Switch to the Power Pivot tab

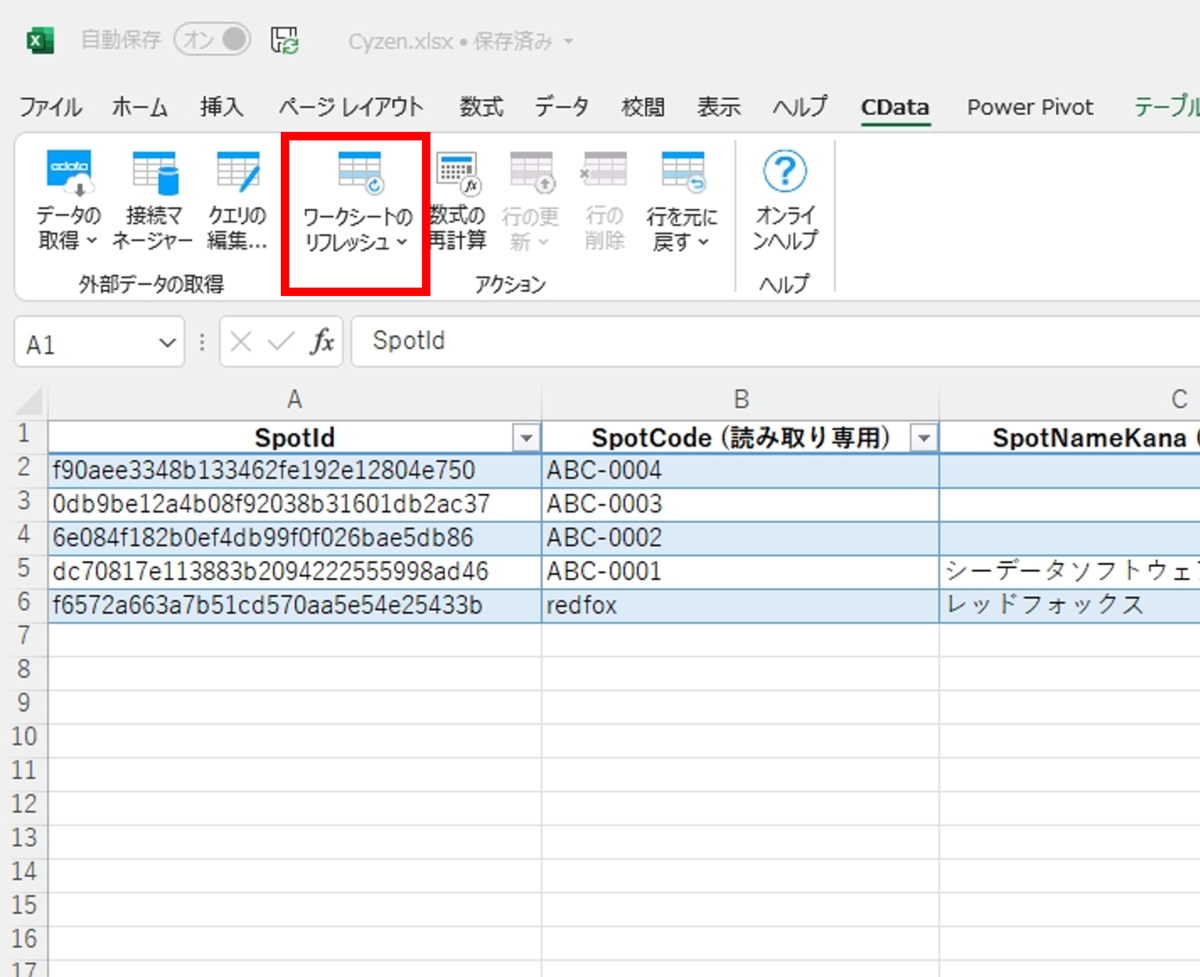(1030, 107)
